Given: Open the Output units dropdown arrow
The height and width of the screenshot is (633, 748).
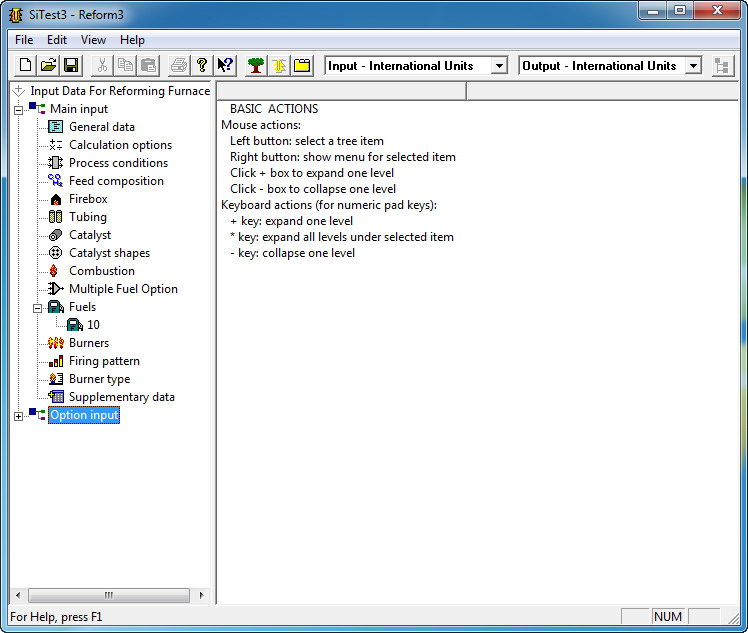Looking at the screenshot, I should [693, 65].
